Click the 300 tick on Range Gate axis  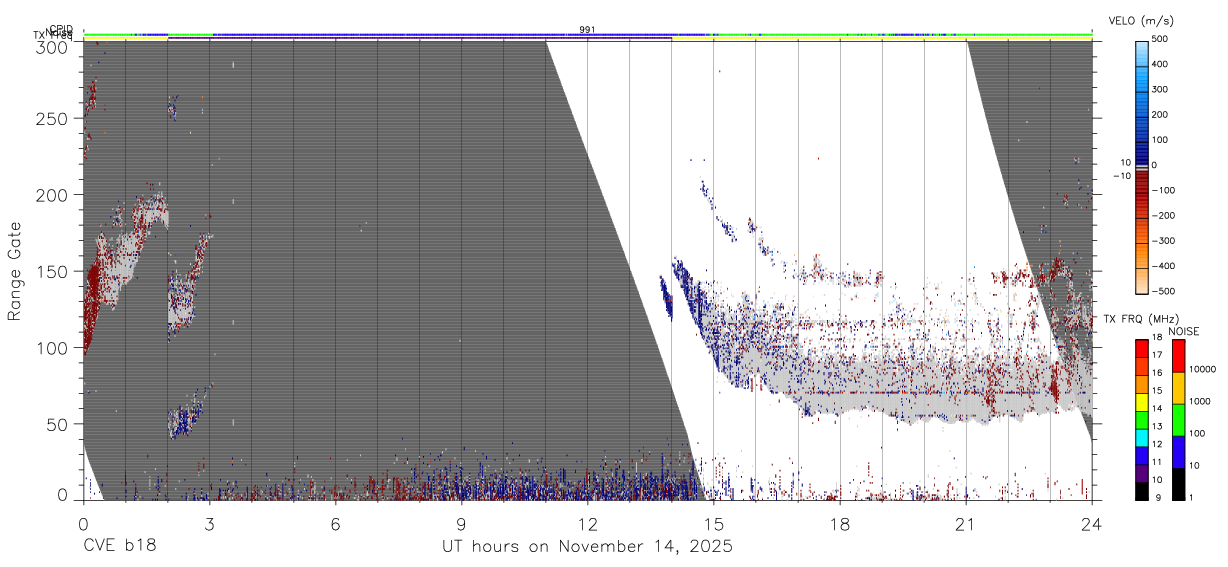(x=52, y=46)
